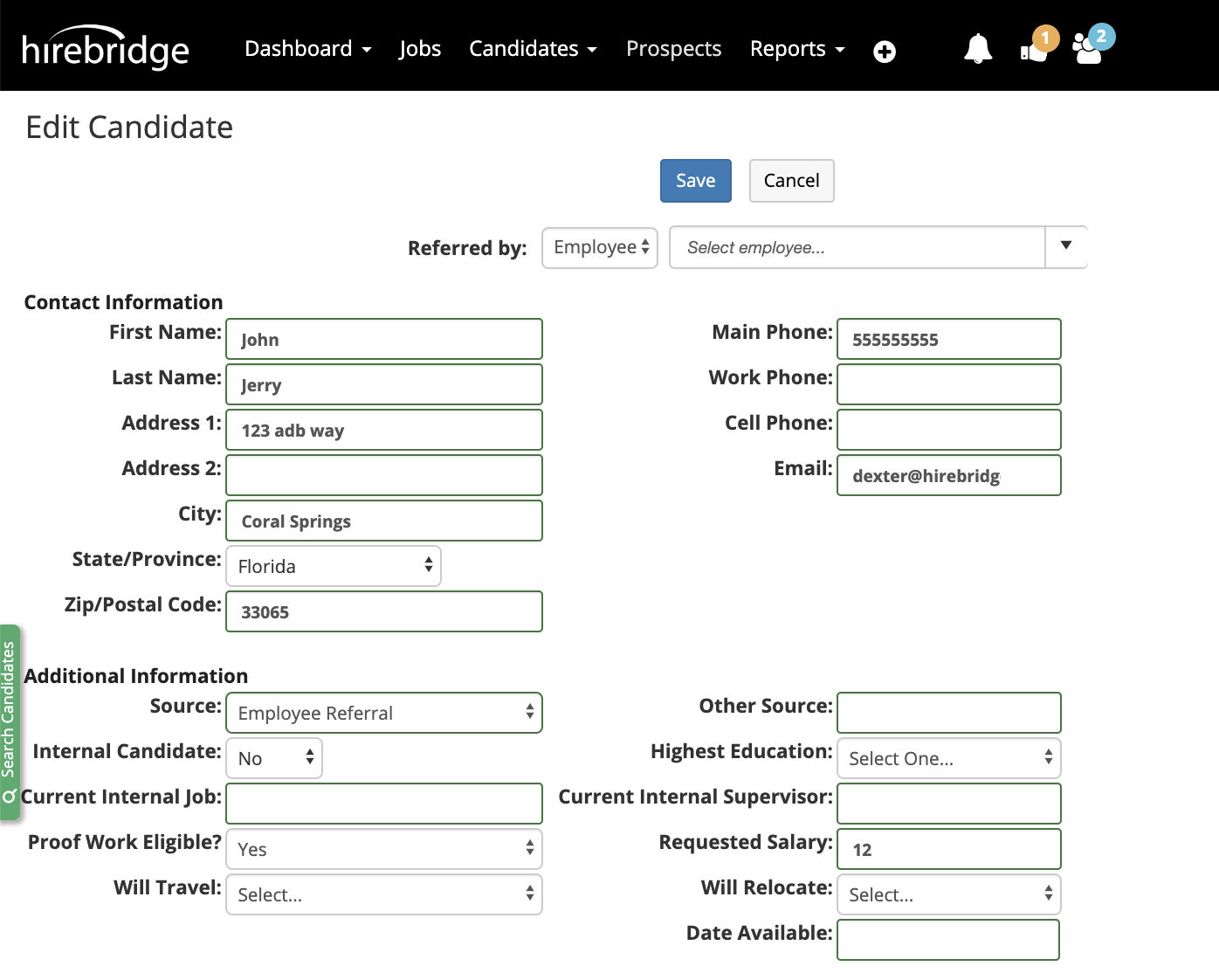Open the Source dropdown set to Employee Referral
Viewport: 1219px width, 980px height.
pyautogui.click(x=384, y=713)
